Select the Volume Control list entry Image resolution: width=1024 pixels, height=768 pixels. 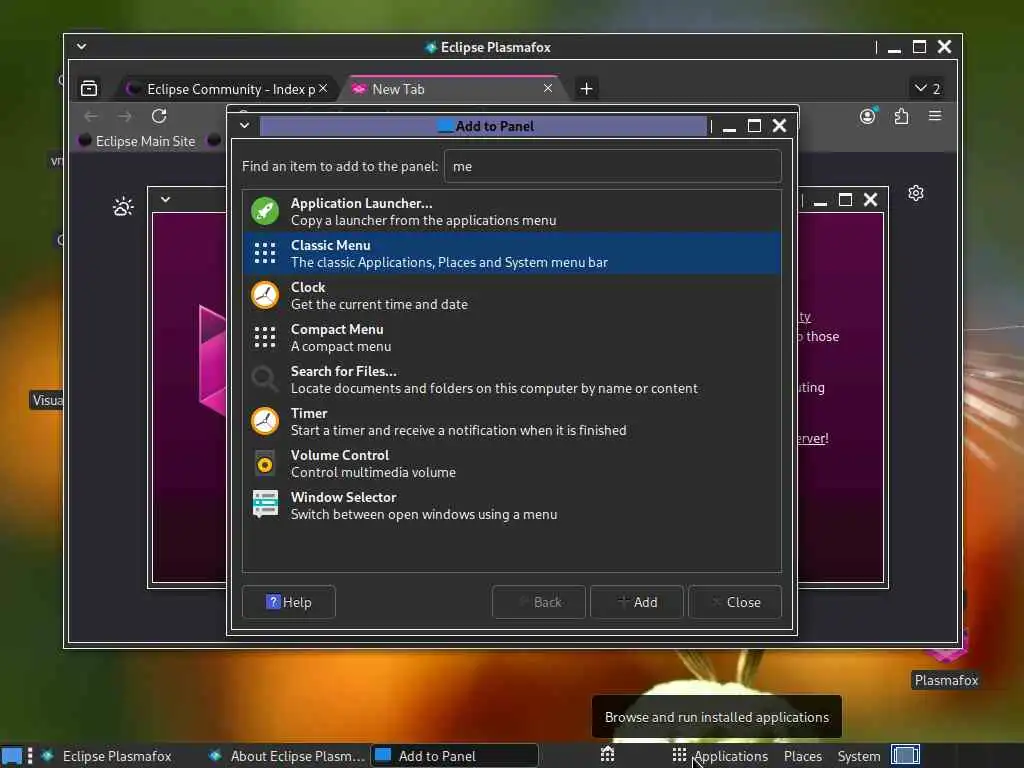[x=512, y=463]
